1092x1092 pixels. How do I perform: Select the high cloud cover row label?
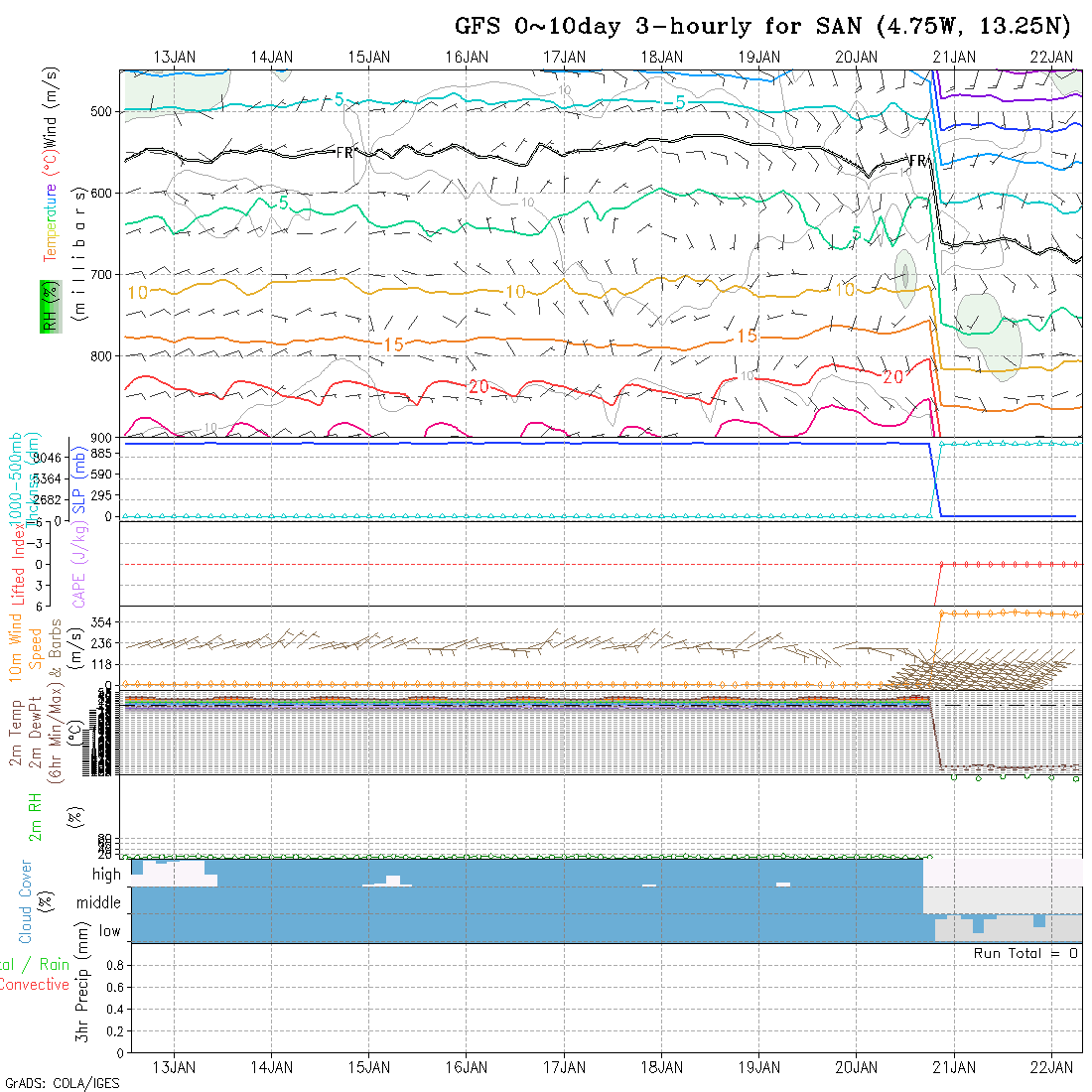pos(106,875)
